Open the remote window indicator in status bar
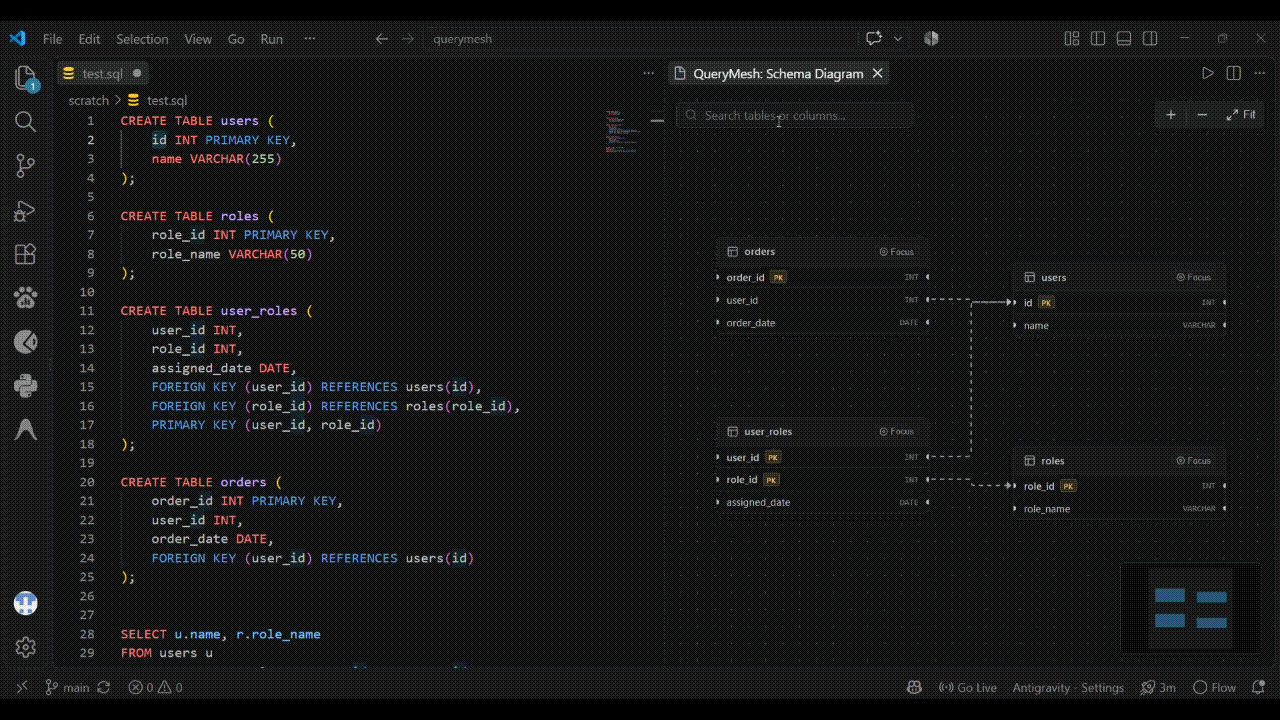1280x720 pixels. click(22, 688)
